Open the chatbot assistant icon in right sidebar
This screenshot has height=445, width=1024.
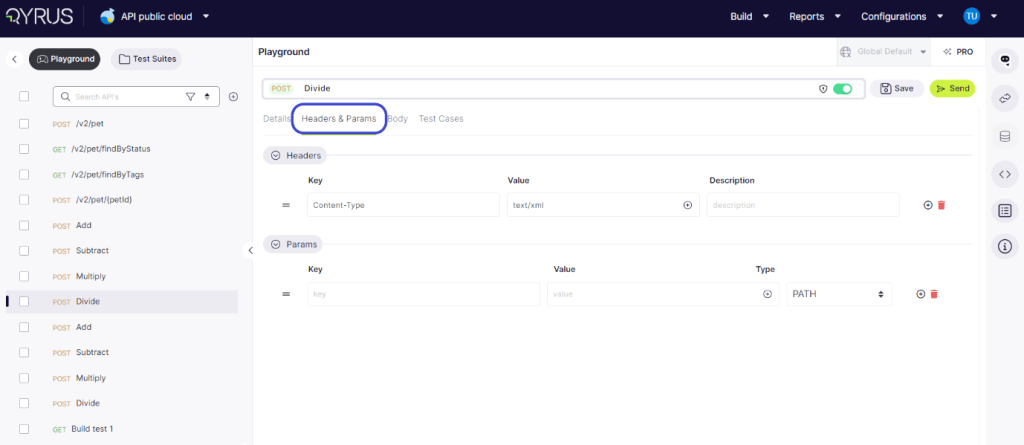(x=1004, y=60)
